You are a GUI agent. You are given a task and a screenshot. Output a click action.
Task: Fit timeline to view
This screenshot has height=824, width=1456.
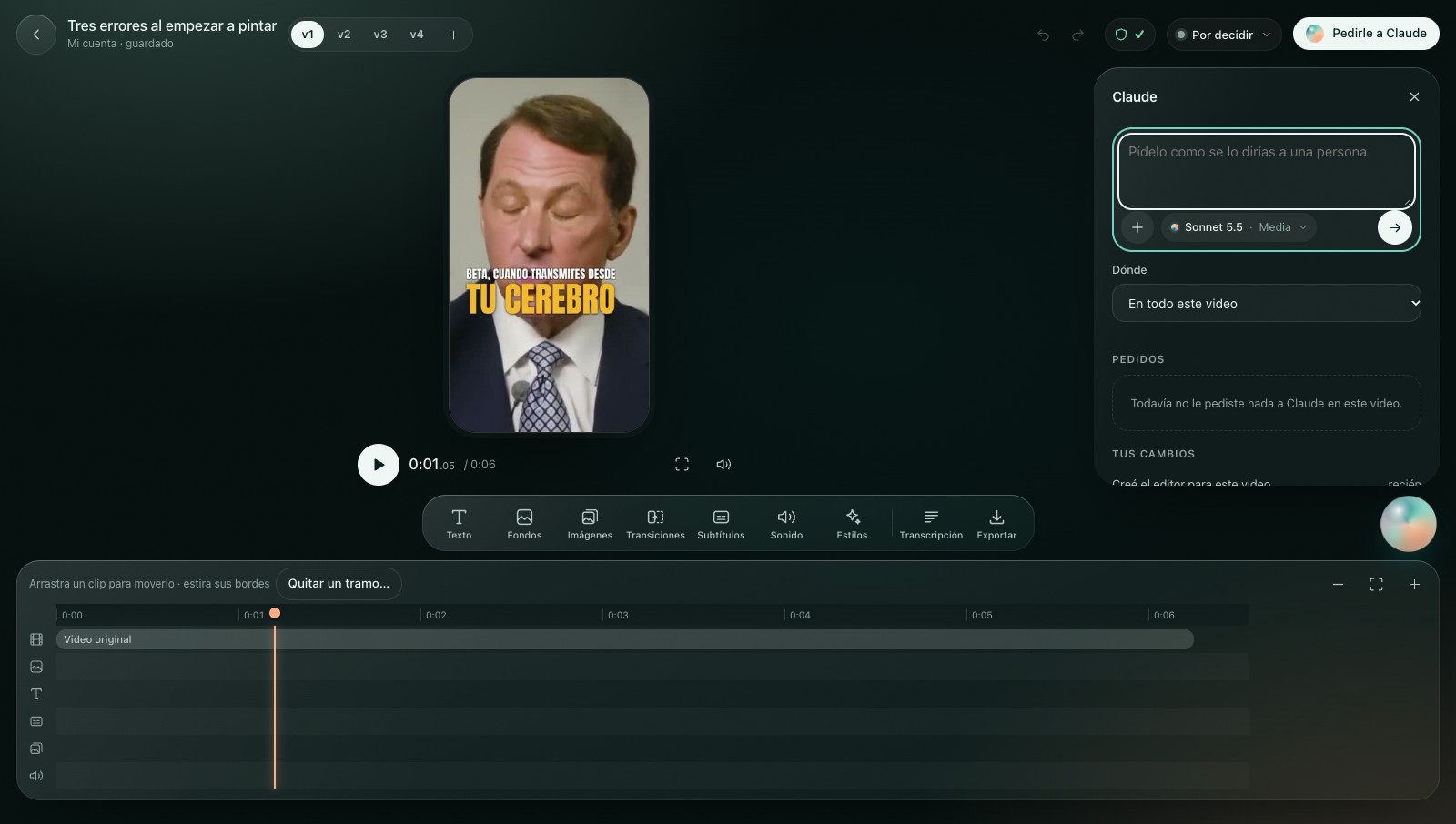pyautogui.click(x=1376, y=584)
